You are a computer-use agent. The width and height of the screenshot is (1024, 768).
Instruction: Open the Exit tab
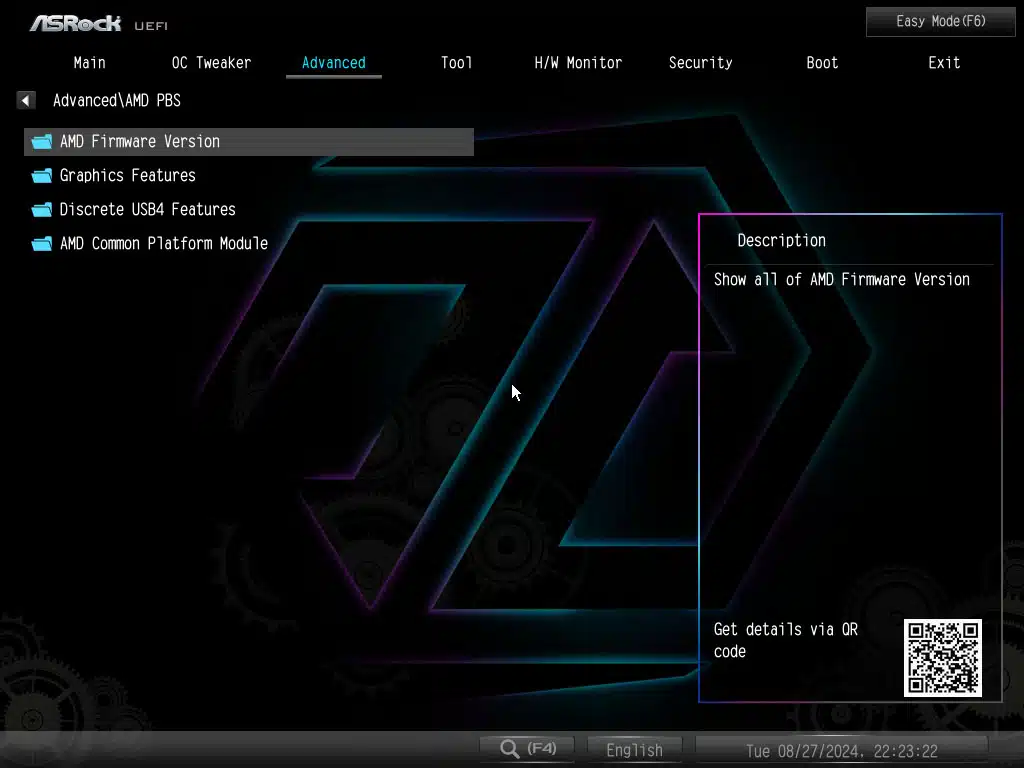[944, 62]
